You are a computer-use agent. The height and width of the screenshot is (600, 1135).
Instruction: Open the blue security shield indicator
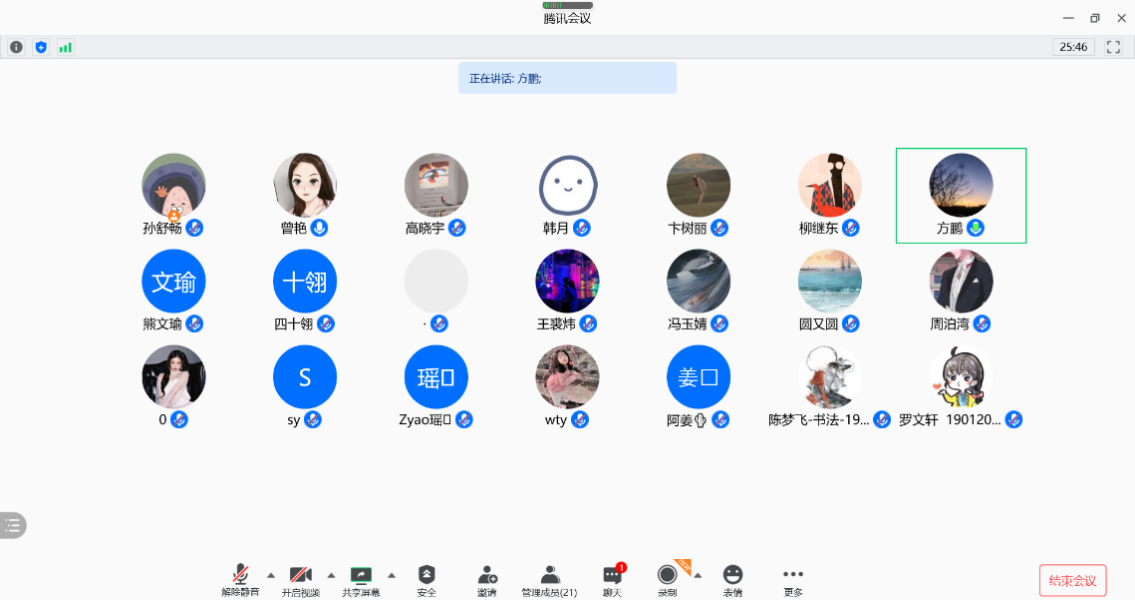coord(41,47)
